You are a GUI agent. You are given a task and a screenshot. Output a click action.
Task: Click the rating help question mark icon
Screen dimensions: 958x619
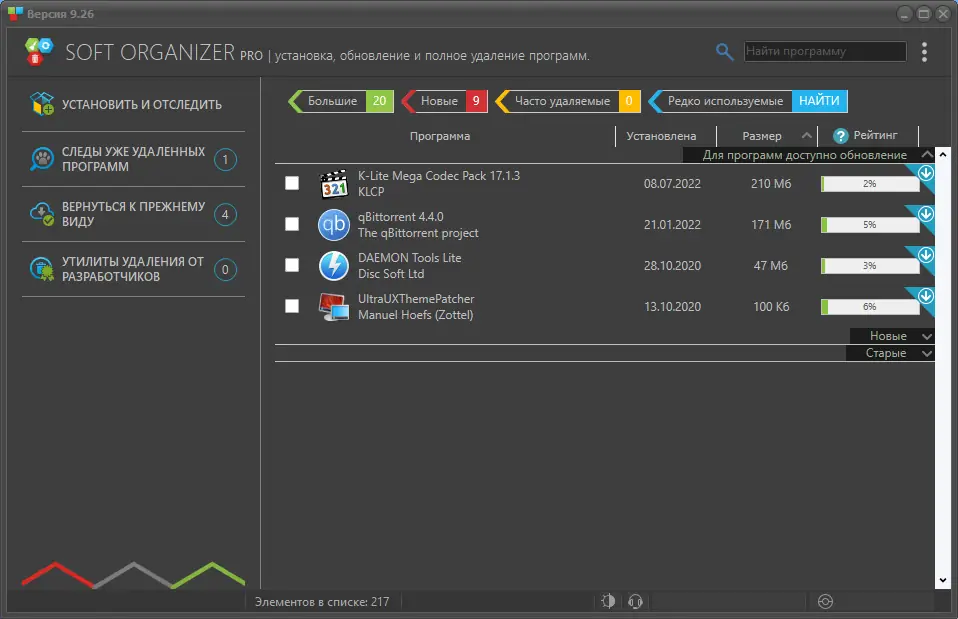point(841,136)
